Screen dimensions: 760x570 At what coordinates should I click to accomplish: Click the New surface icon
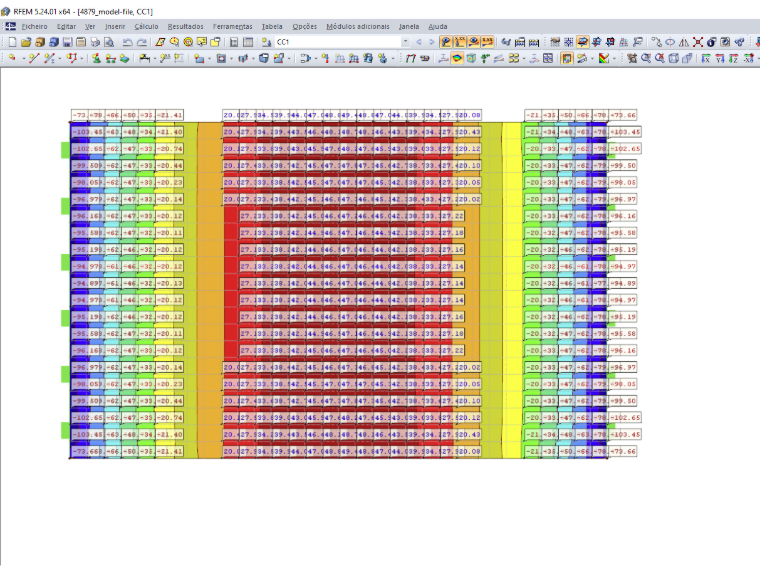pos(199,58)
